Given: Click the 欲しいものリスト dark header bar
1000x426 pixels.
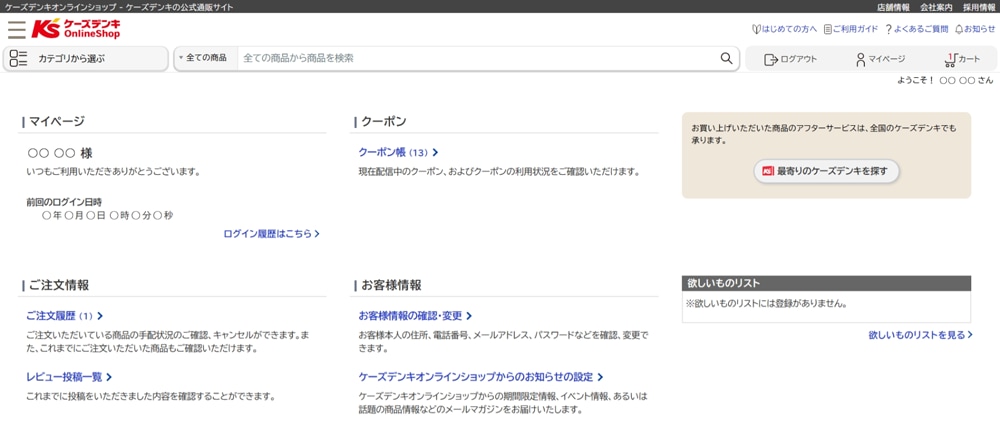Looking at the screenshot, I should coord(827,283).
